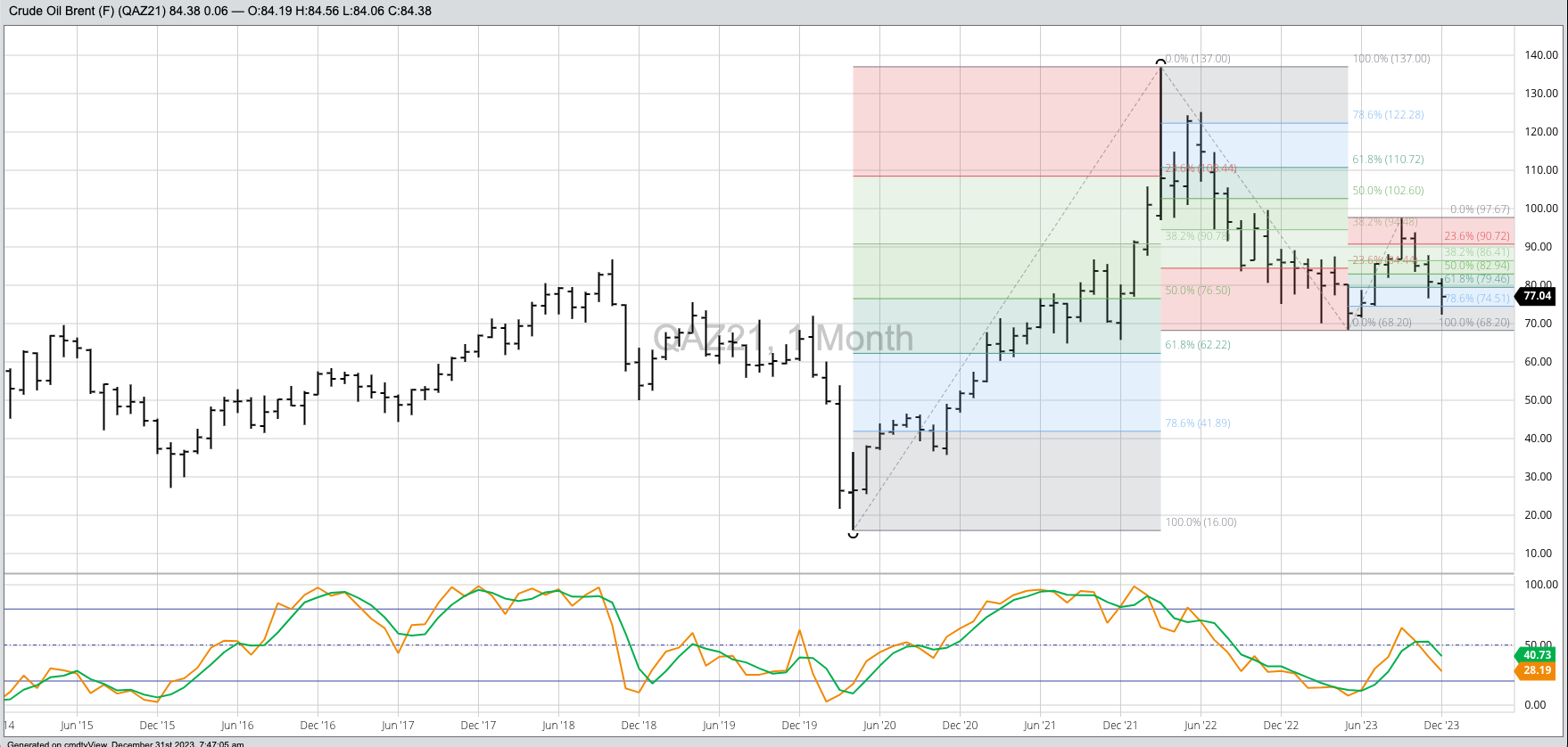Click the Generated on cmdtyView footer text

[125, 743]
